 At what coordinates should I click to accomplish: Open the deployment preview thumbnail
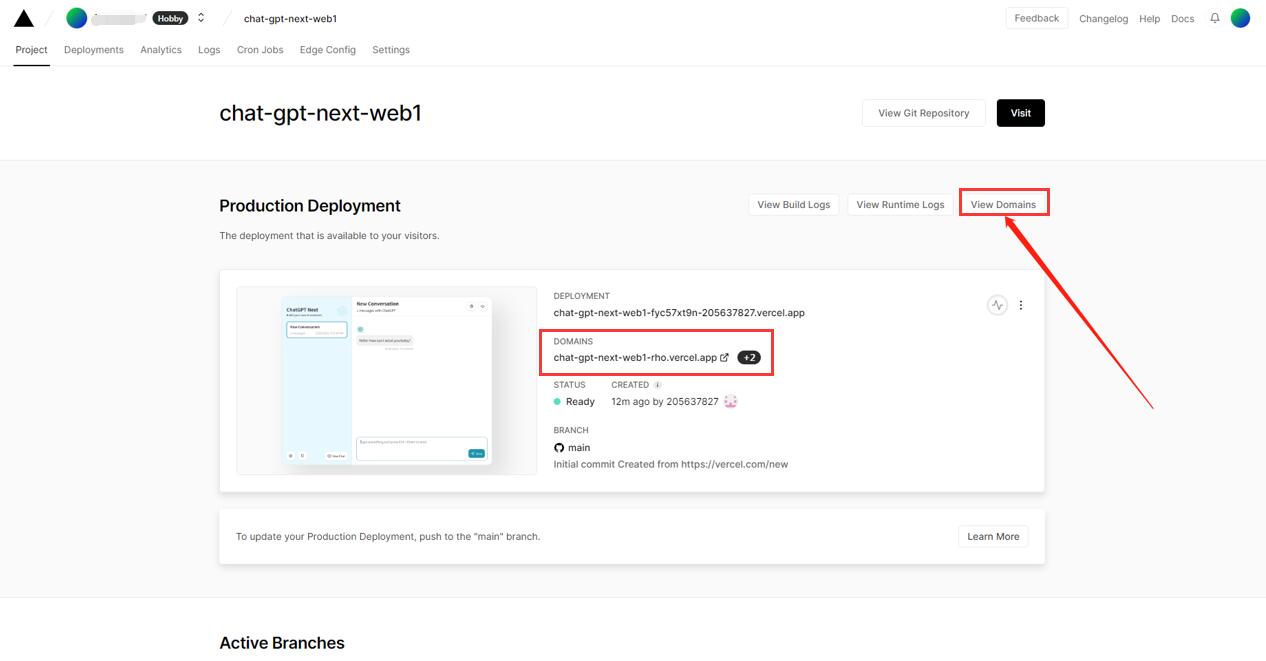tap(387, 381)
